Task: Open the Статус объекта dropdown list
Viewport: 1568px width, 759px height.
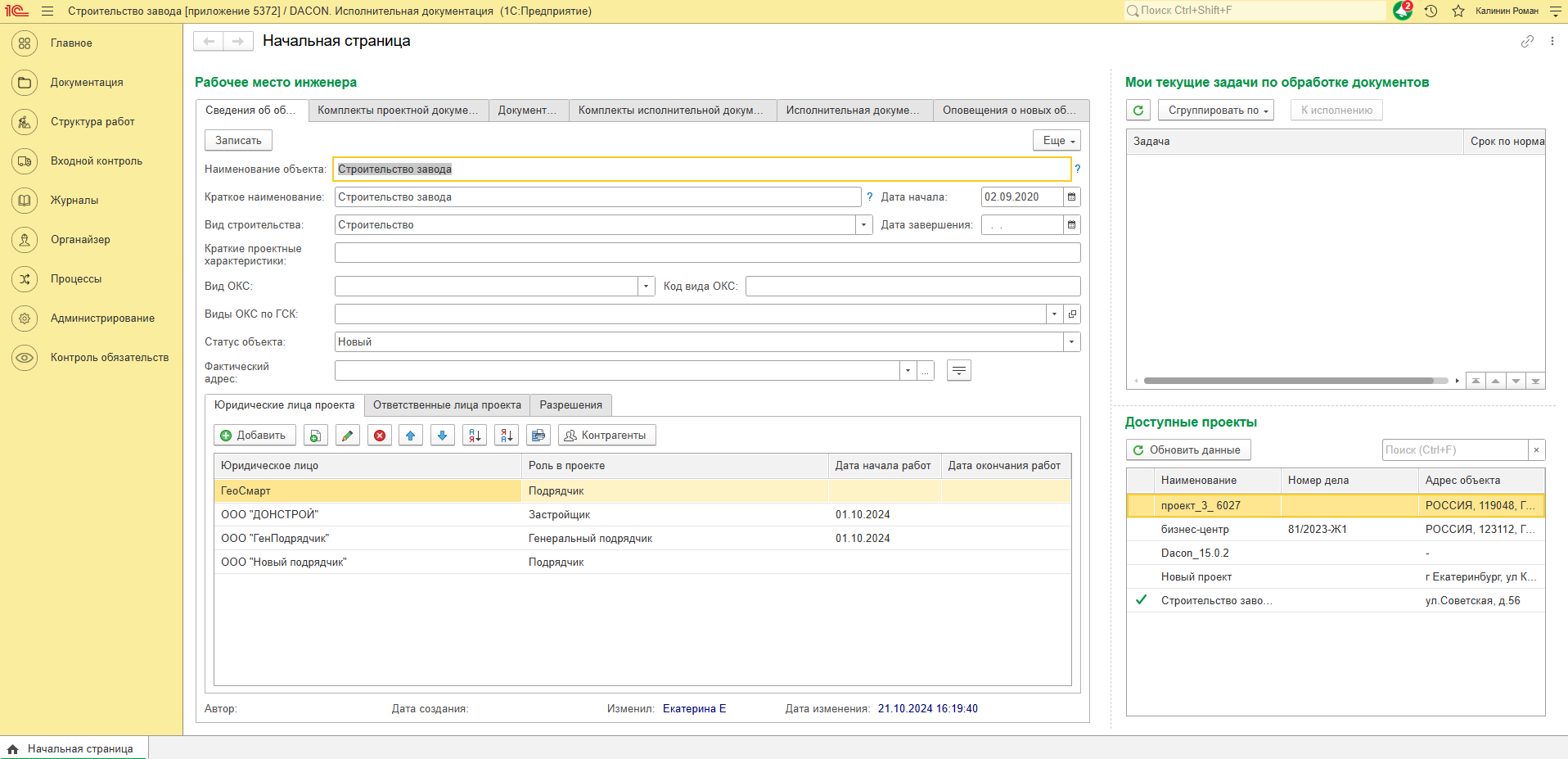Action: (x=1071, y=342)
